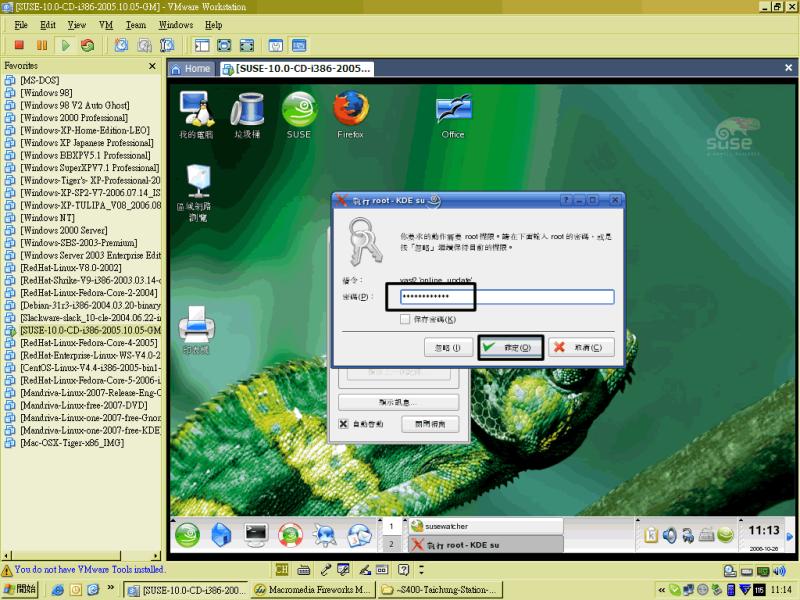Click the green Power On play icon
Image resolution: width=800 pixels, height=600 pixels.
click(x=65, y=45)
